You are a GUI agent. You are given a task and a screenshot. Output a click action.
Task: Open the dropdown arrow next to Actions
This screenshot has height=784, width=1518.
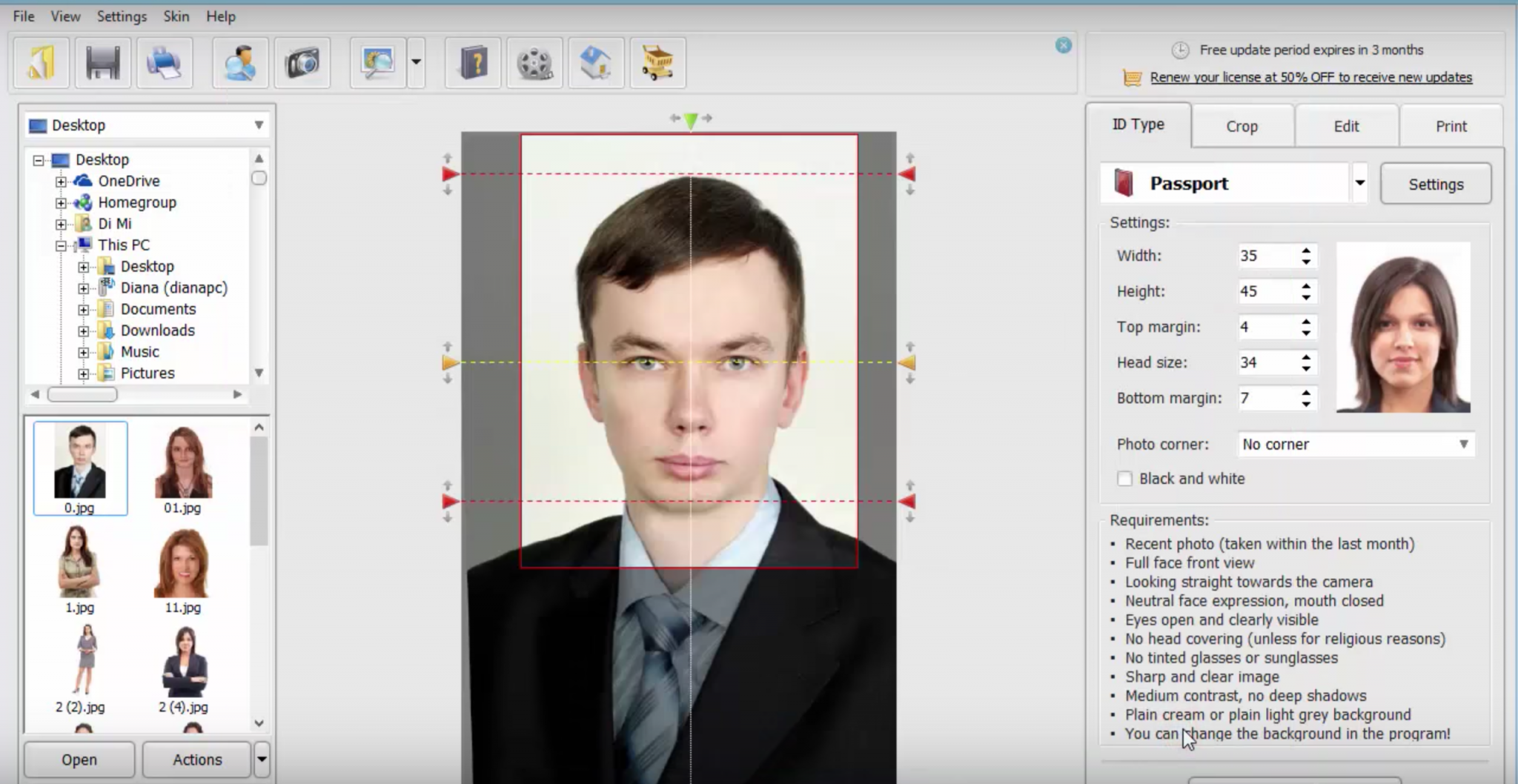click(262, 760)
